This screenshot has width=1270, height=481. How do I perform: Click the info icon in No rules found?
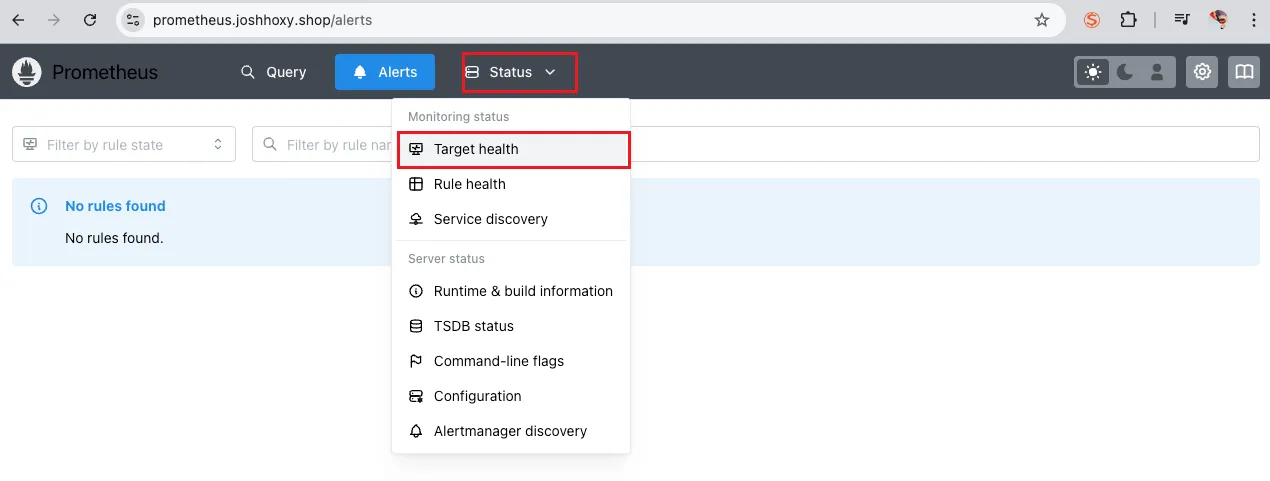(x=39, y=206)
